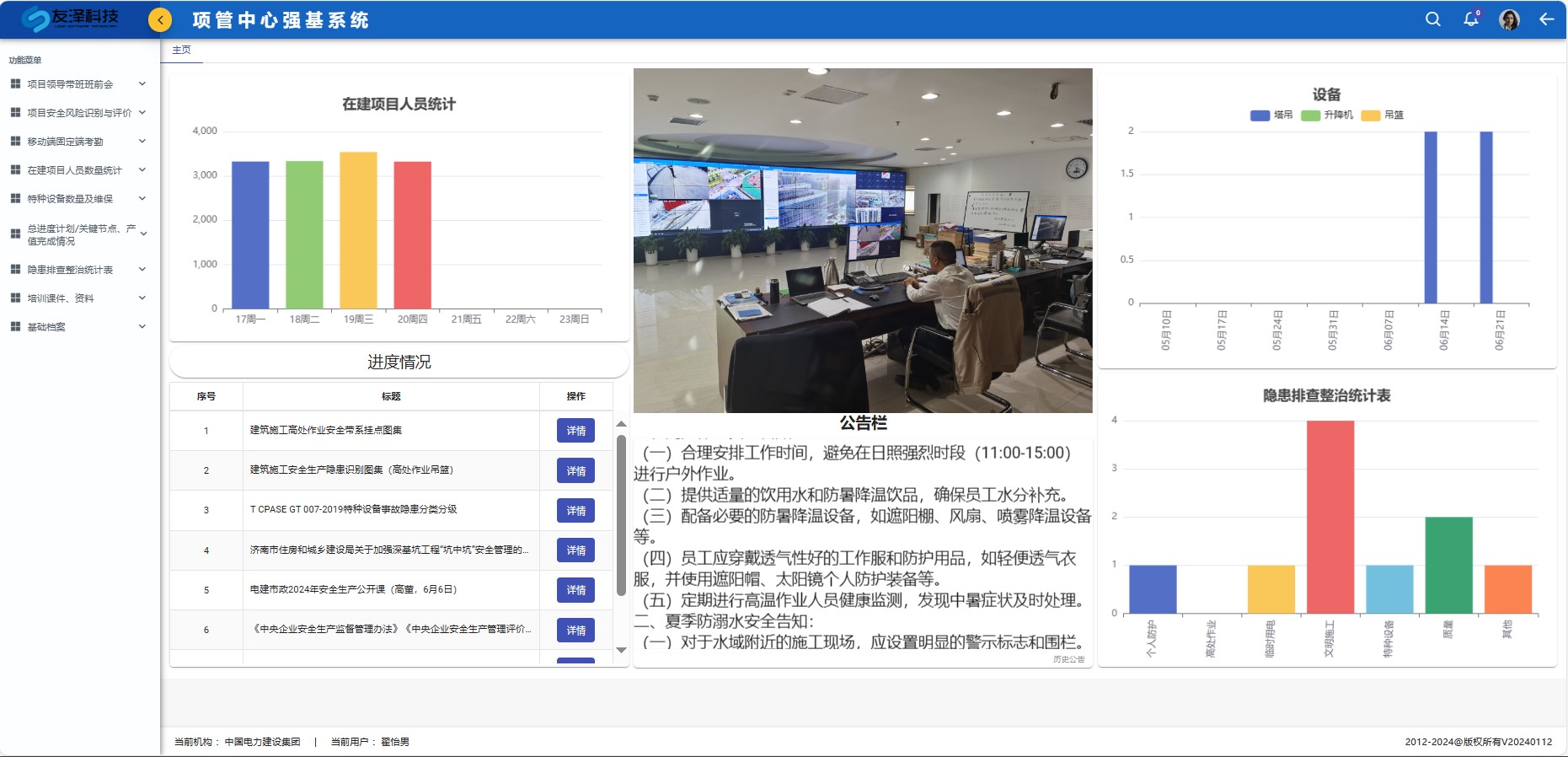This screenshot has height=757, width=1568.
Task: Collapse sidebar with the yellow chevron button
Action: tap(159, 19)
